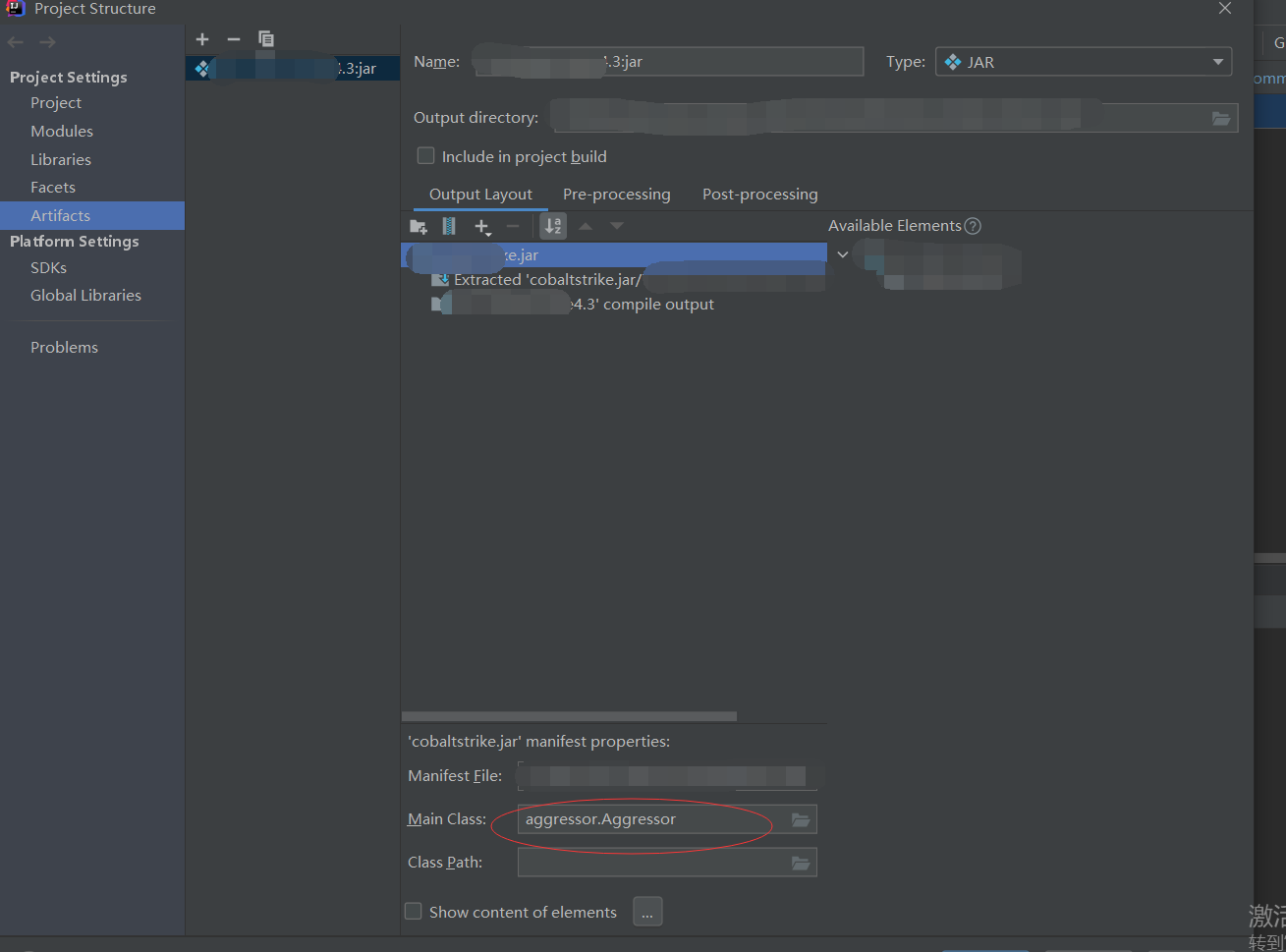The image size is (1286, 952).
Task: Click the ellipsis options button
Action: 647,912
